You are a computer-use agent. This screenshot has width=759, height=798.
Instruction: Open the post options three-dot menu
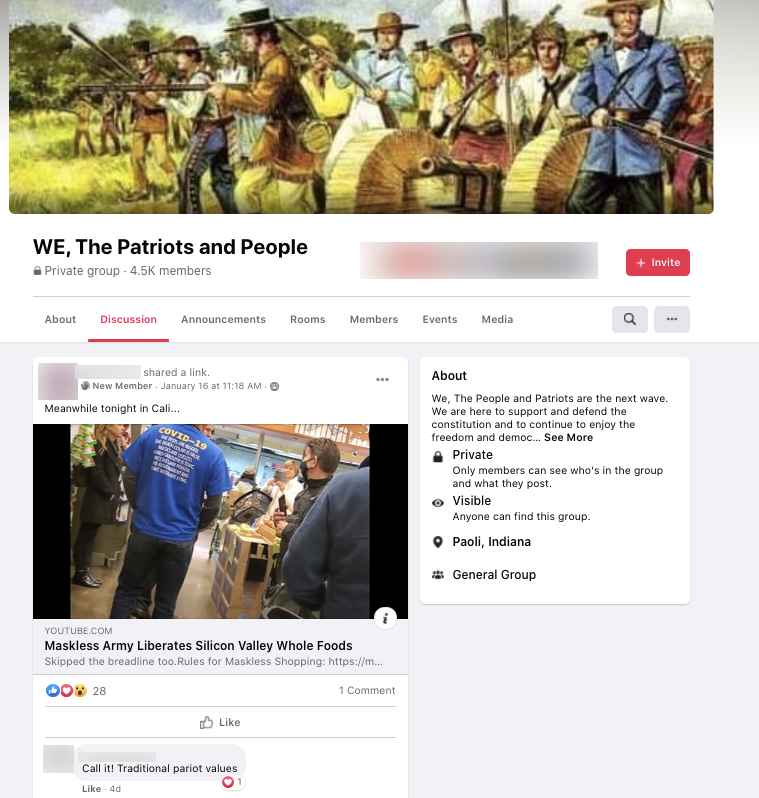382,380
